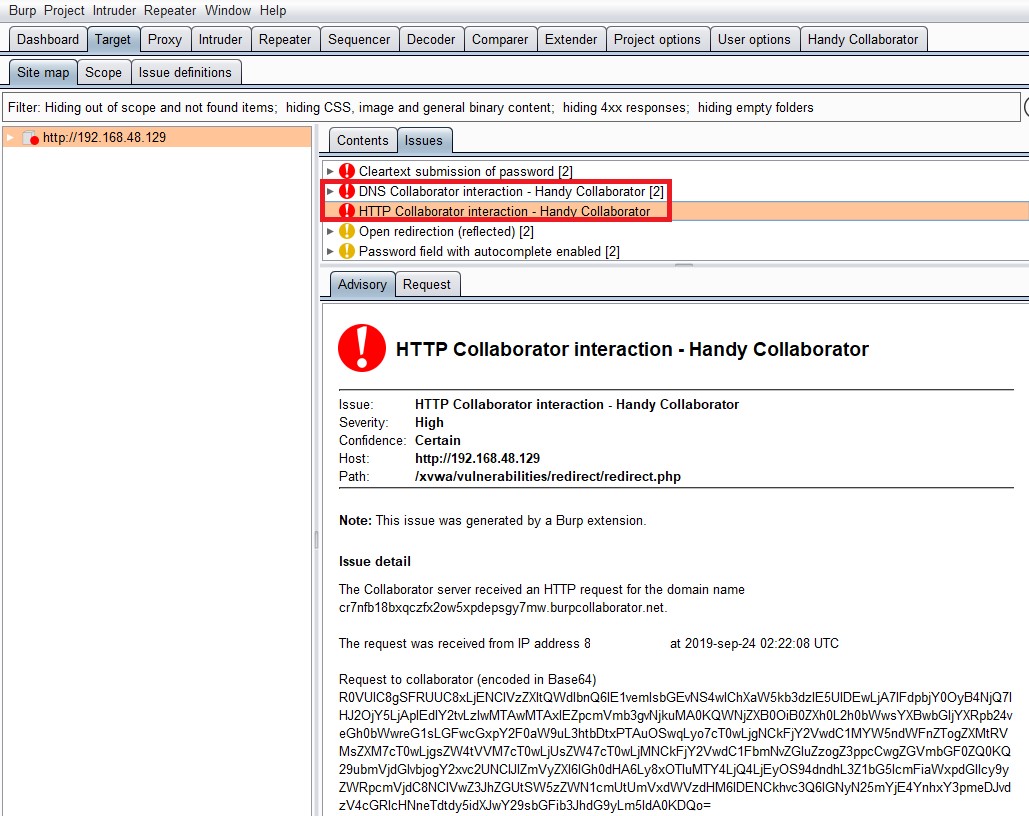This screenshot has width=1029, height=816.
Task: Open the Project options tab
Action: (x=658, y=39)
